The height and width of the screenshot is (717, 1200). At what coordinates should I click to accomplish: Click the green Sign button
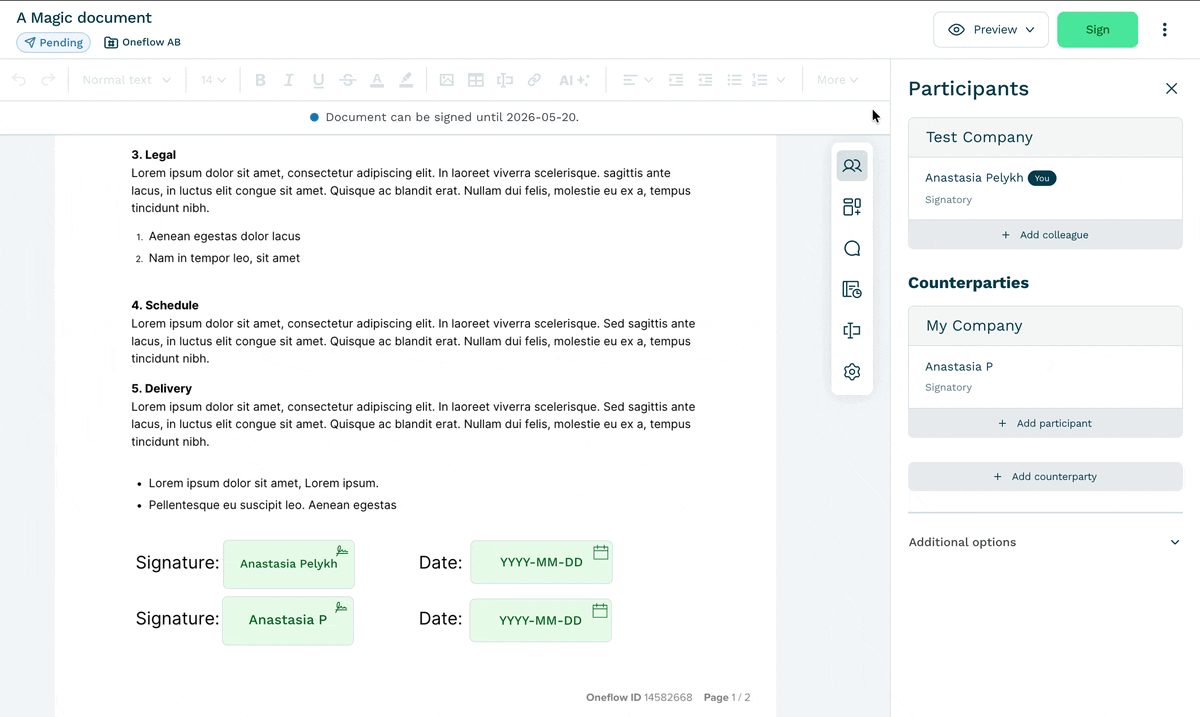[x=1097, y=30]
